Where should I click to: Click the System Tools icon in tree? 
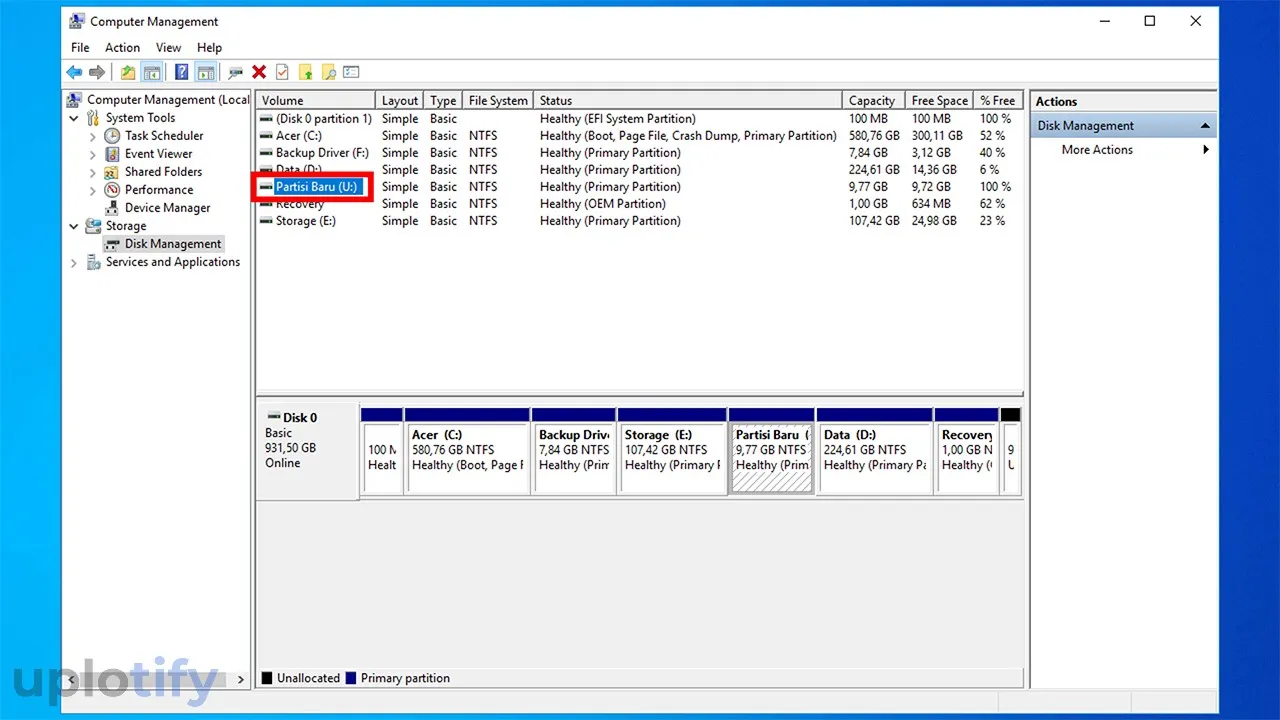point(93,118)
